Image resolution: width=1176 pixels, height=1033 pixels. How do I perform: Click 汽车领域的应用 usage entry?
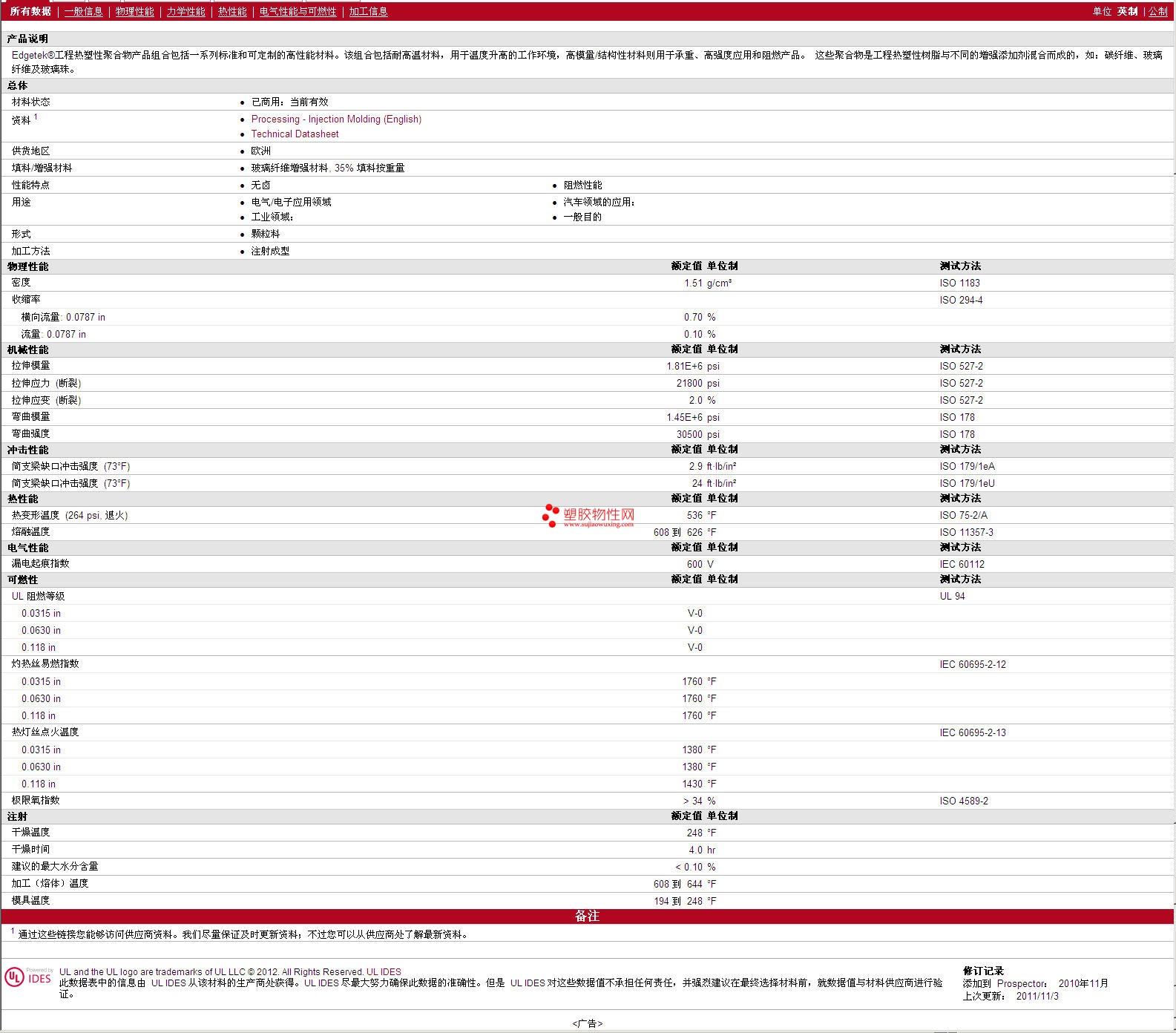(x=599, y=203)
